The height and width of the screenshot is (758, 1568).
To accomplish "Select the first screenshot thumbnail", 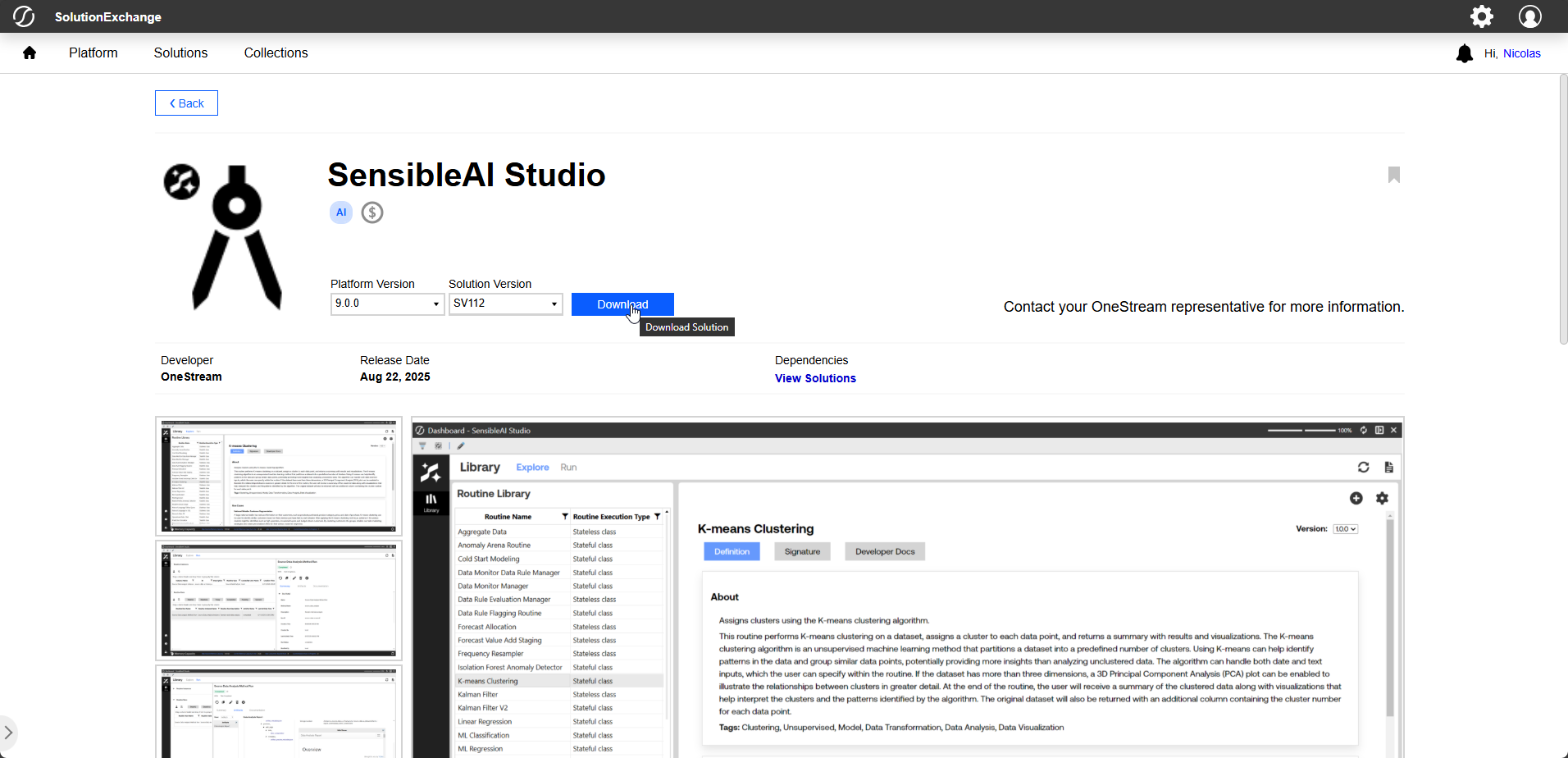I will (x=279, y=476).
